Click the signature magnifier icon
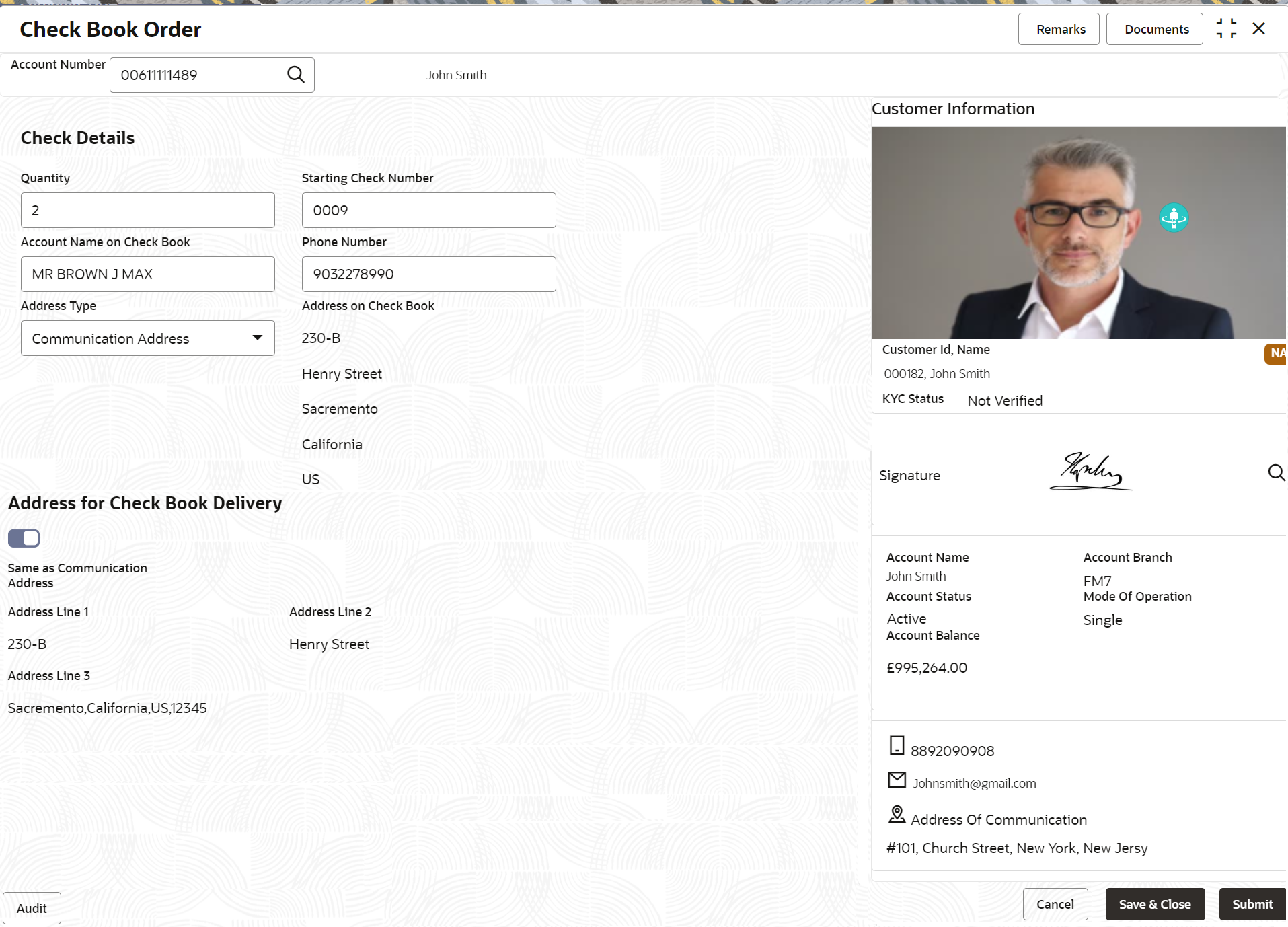 1277,472
